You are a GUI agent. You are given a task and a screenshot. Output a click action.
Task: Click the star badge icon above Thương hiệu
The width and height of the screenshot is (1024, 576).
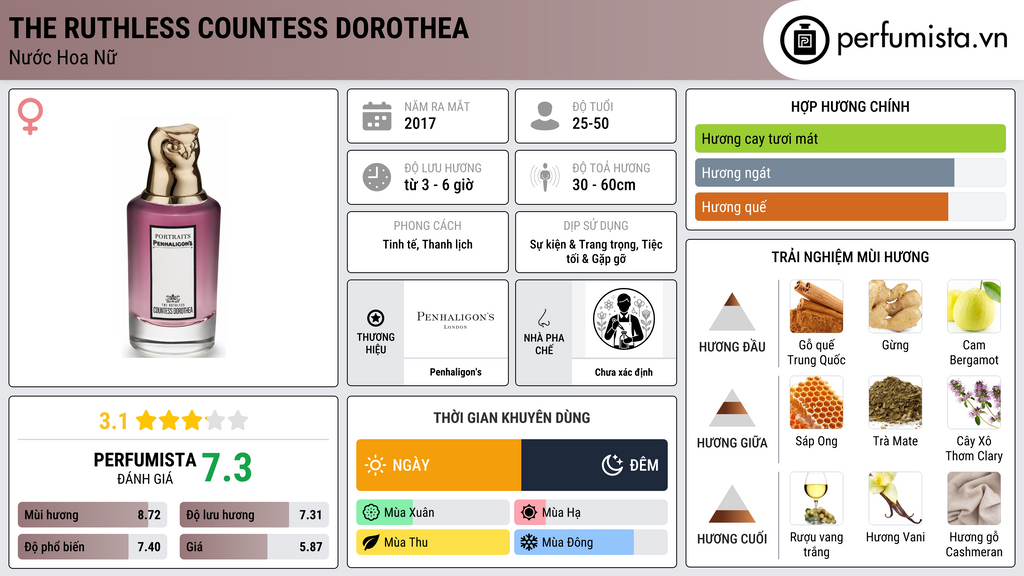(376, 318)
